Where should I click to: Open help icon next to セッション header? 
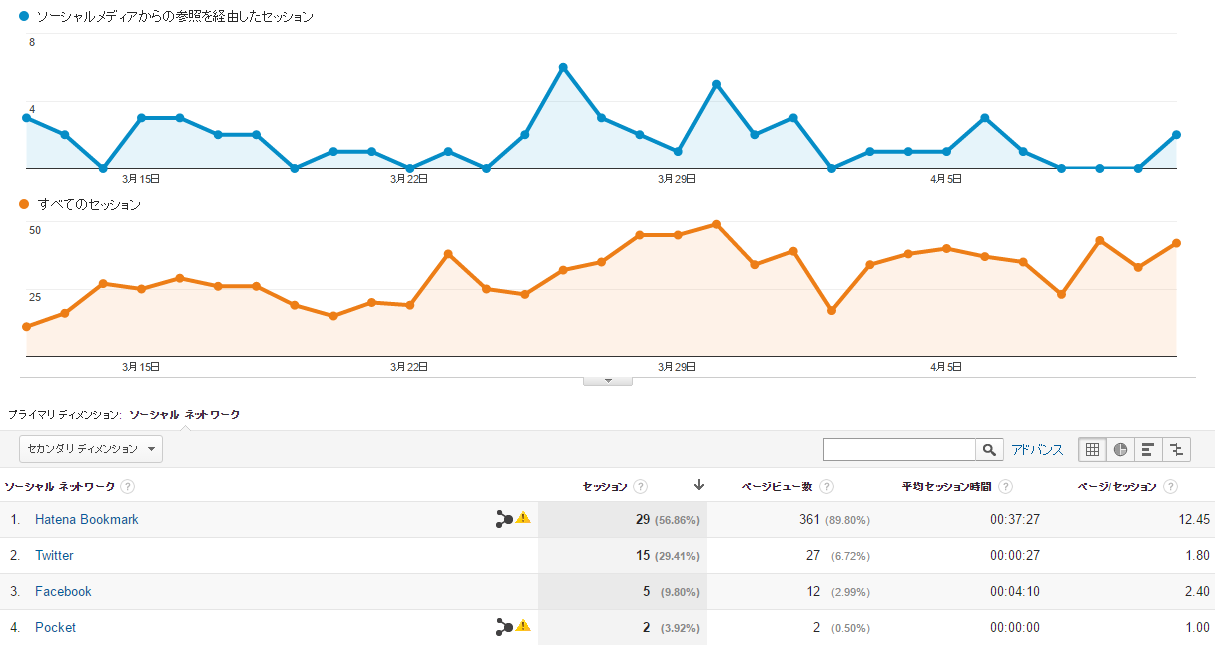640,487
